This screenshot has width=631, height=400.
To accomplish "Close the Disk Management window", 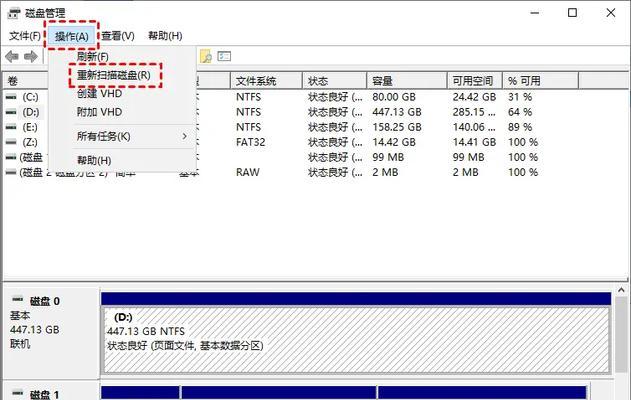I will coord(611,13).
